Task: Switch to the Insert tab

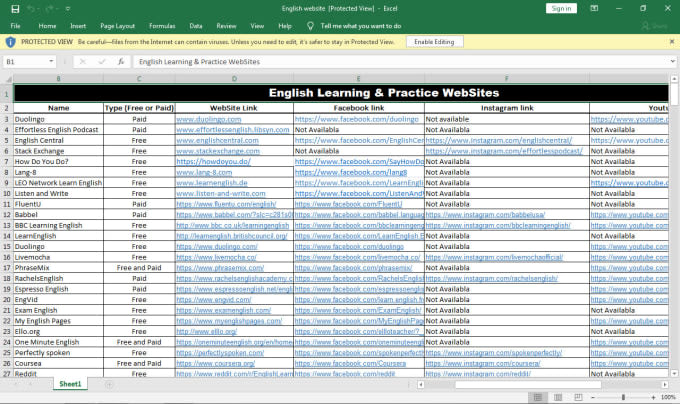Action: click(x=78, y=26)
